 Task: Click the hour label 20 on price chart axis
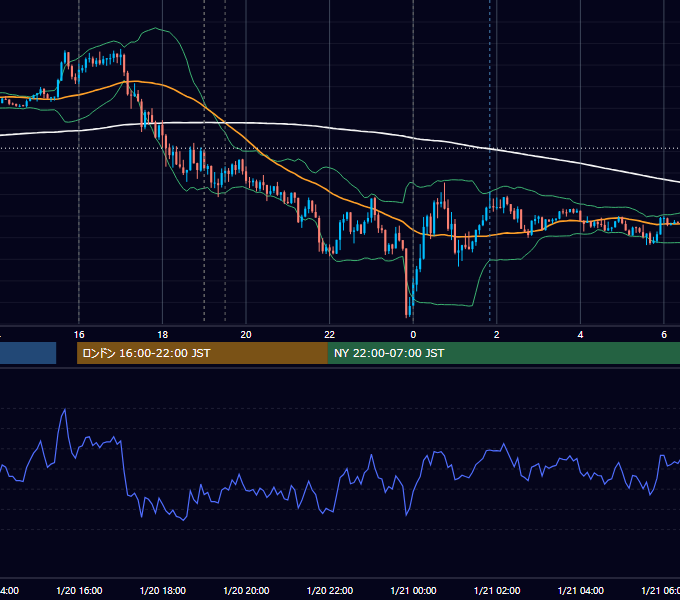pos(246,335)
